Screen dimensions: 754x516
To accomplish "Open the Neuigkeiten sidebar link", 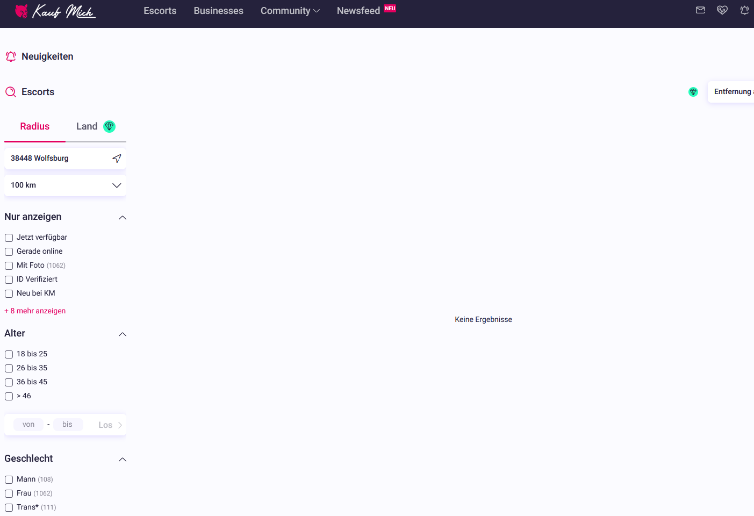I will (47, 57).
